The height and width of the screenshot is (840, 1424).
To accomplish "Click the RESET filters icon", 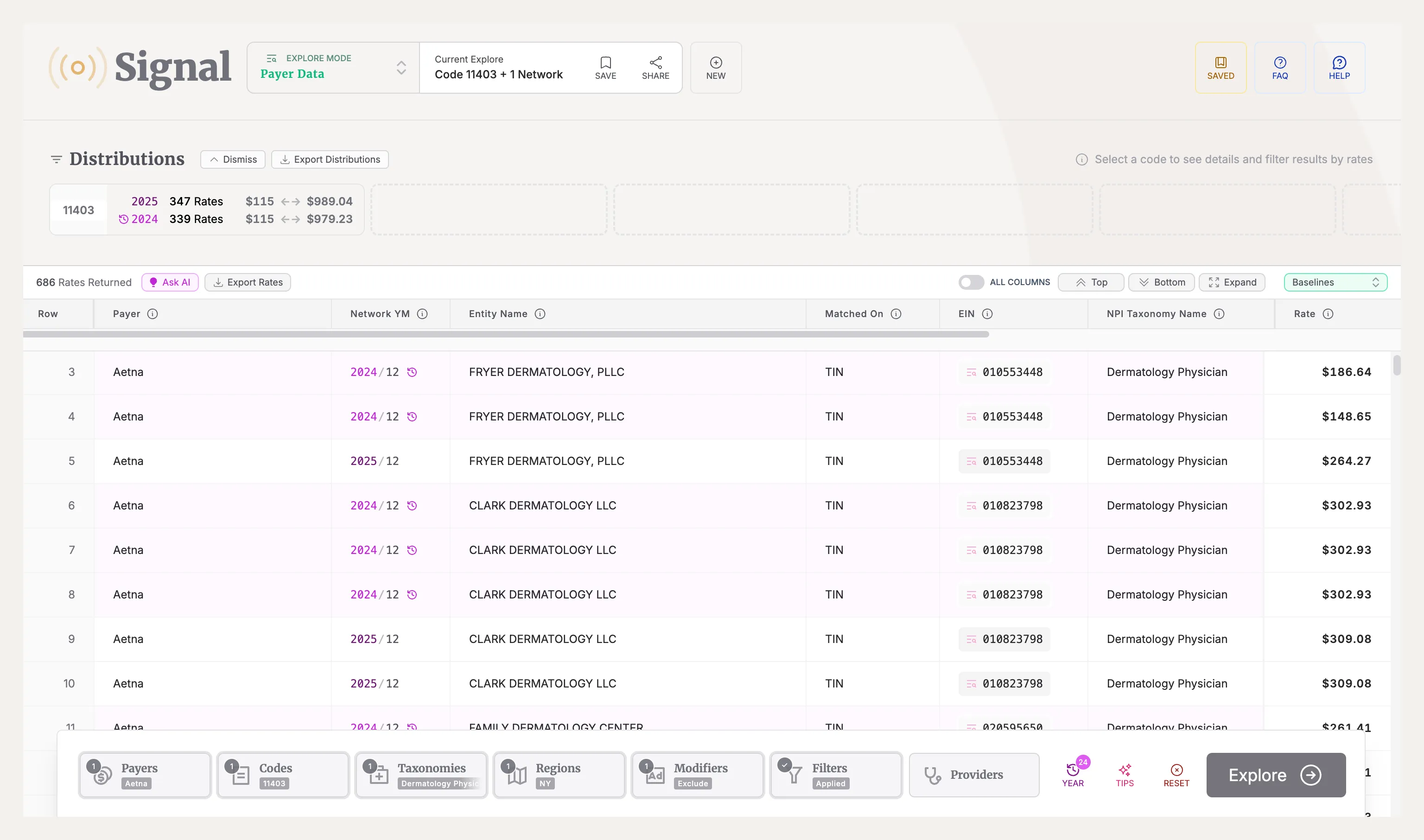I will [1176, 770].
